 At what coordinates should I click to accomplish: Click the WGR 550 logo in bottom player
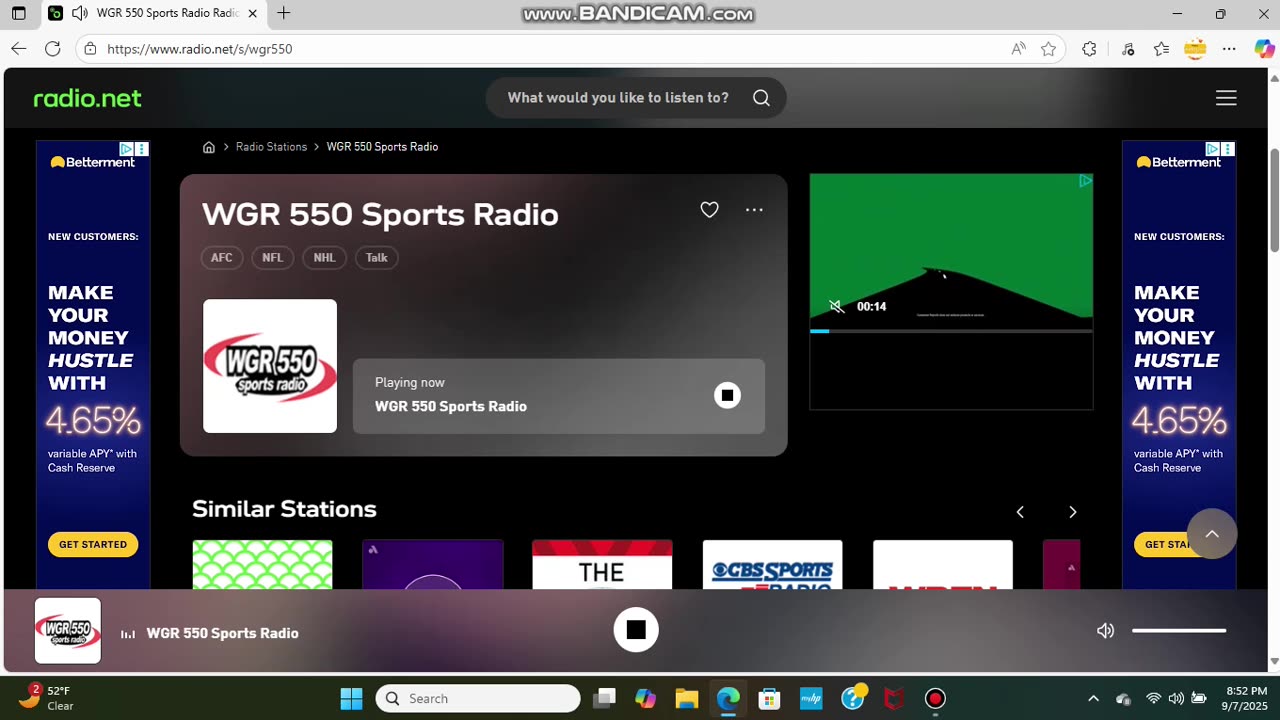click(68, 631)
